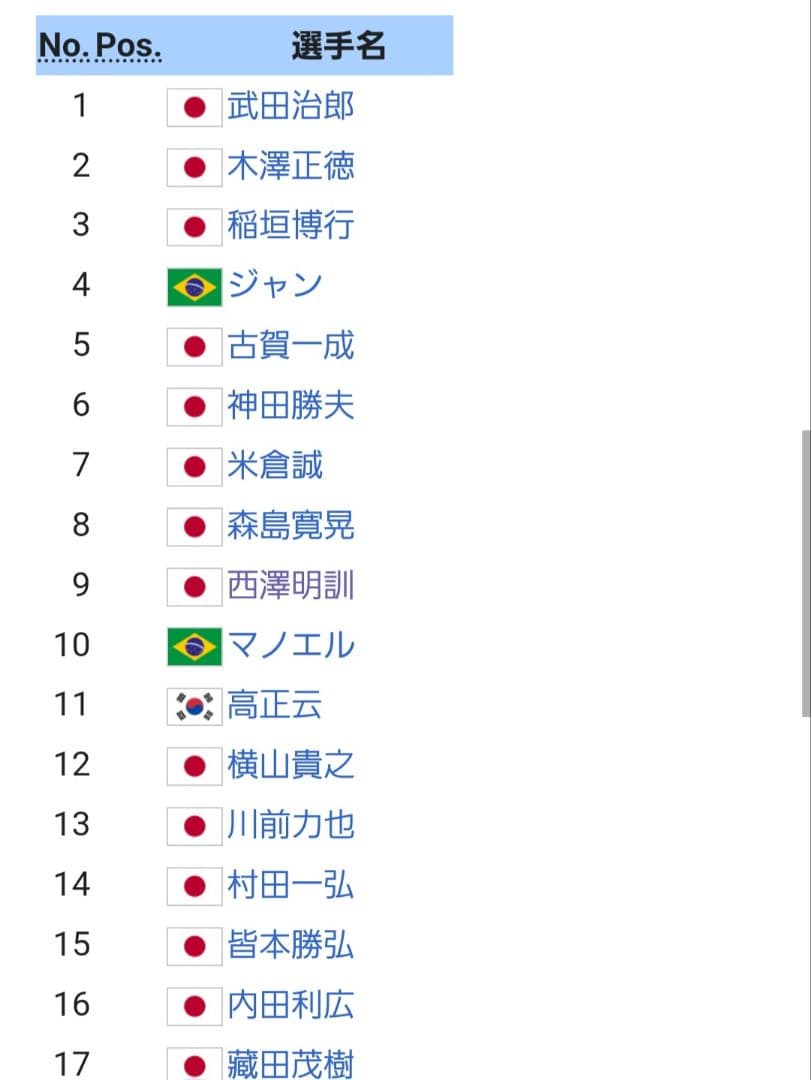The image size is (811, 1080).
Task: Open player link 稲垣博行
Action: (291, 226)
